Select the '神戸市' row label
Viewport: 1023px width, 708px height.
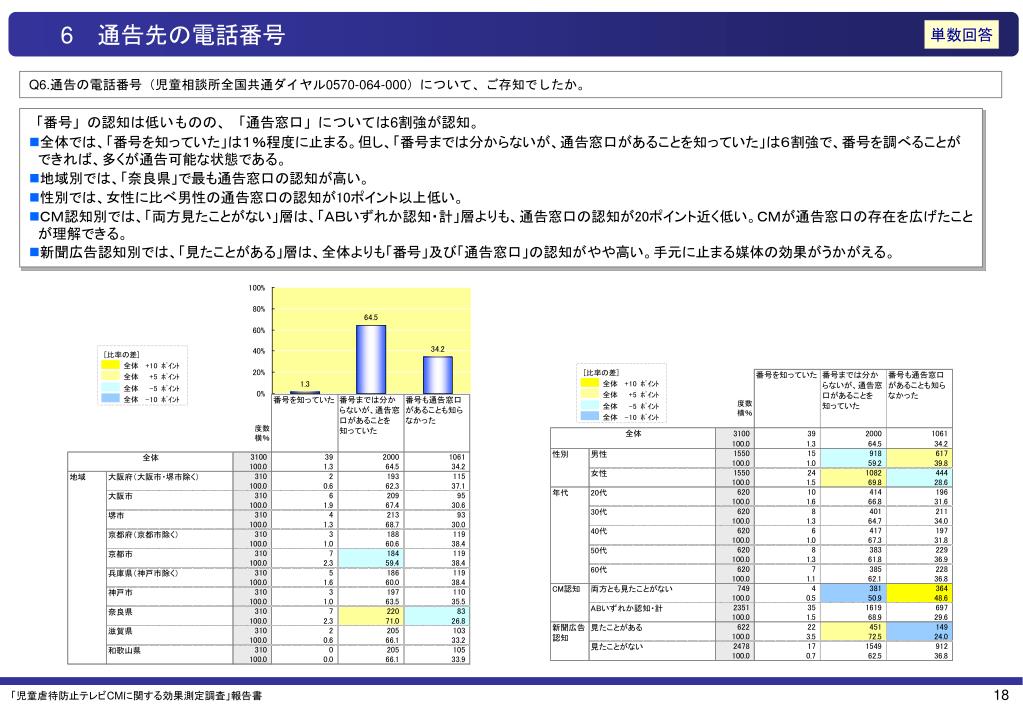click(120, 593)
